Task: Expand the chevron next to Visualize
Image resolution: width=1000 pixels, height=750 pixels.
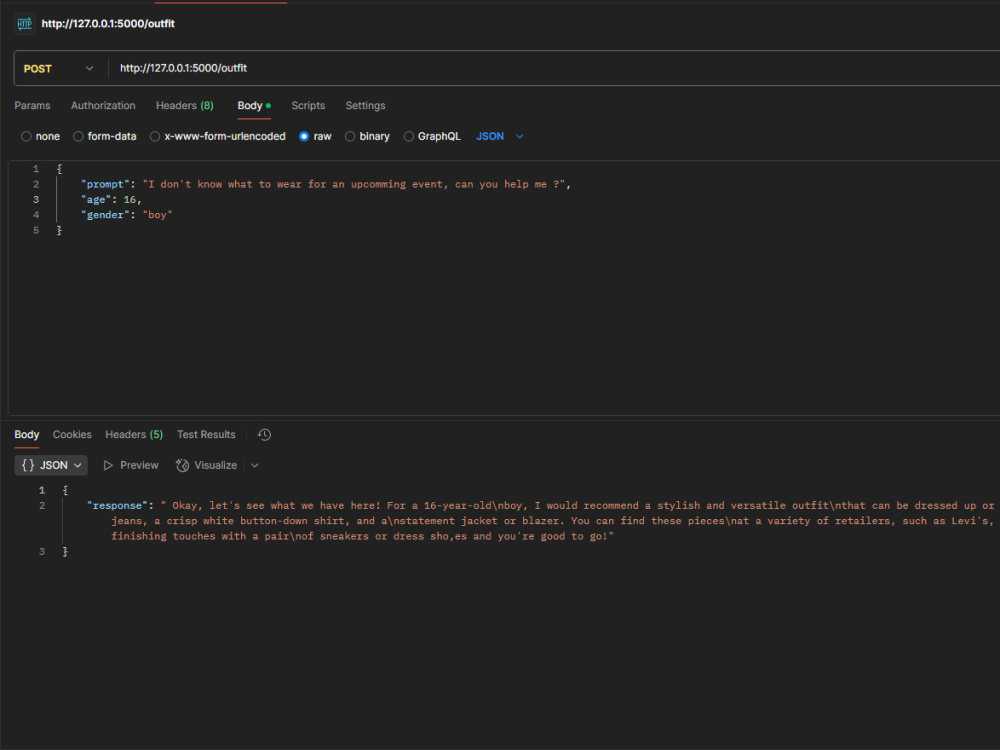Action: click(254, 466)
